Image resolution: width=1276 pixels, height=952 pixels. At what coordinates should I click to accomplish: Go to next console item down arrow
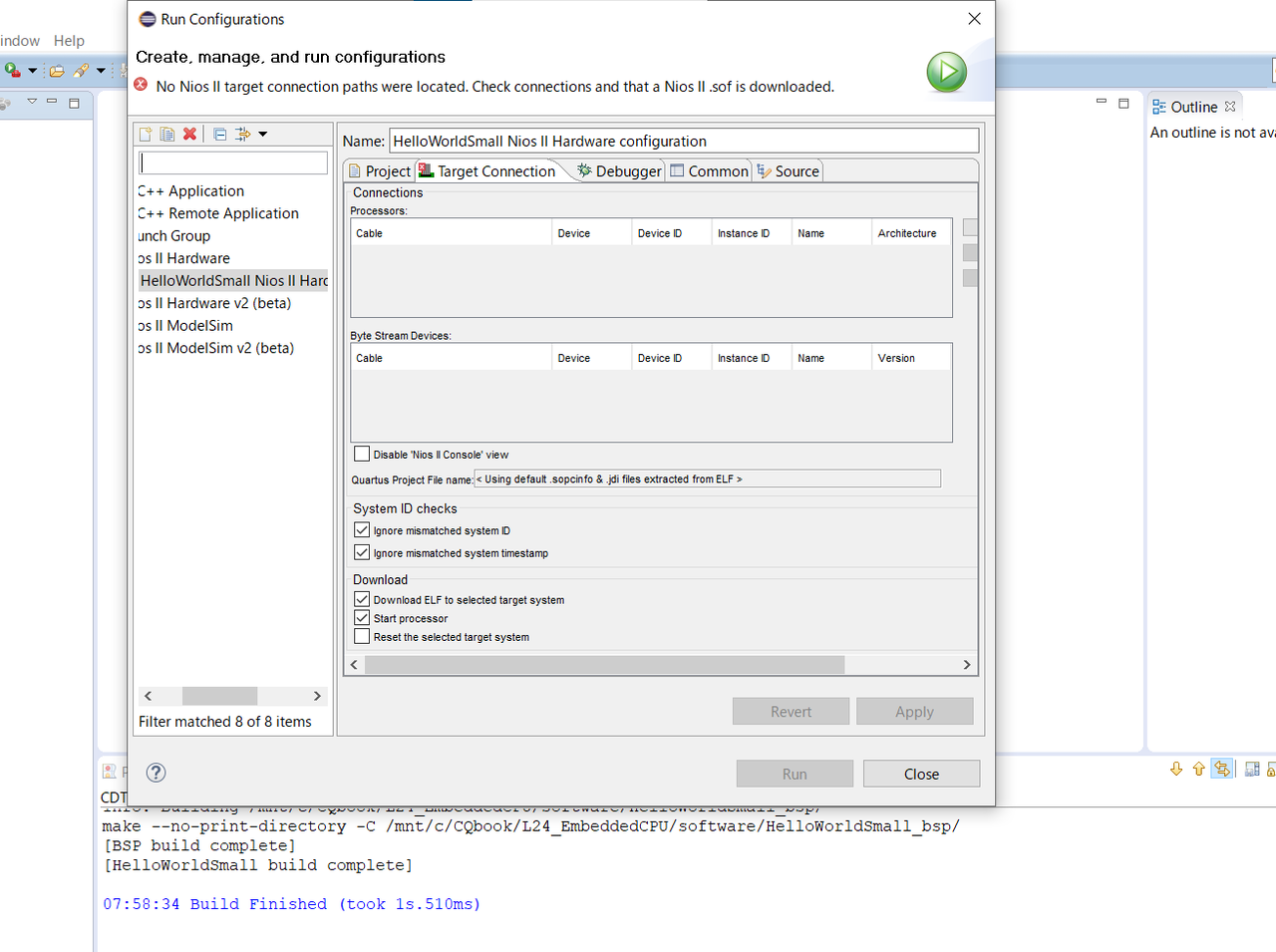click(1176, 769)
